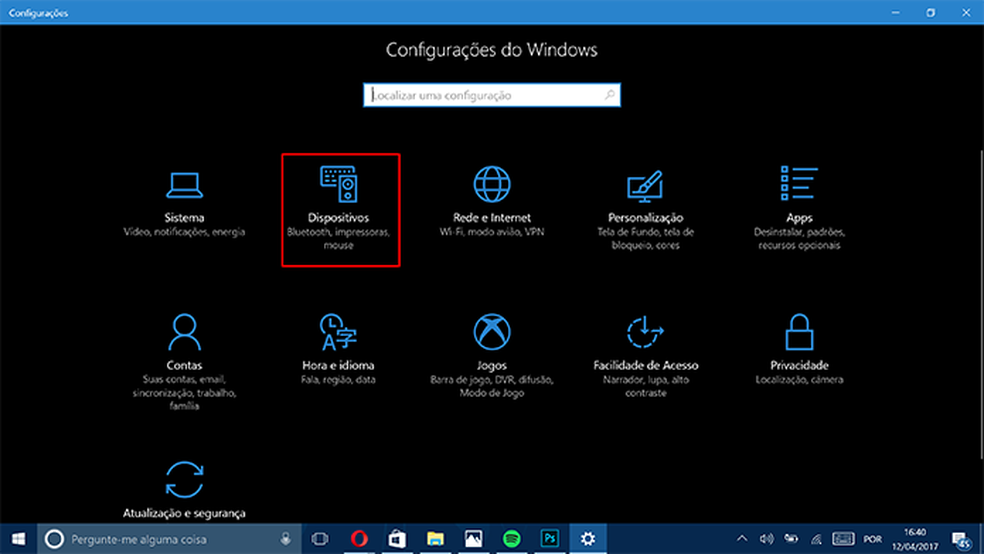Close the Configurações window

coord(966,13)
